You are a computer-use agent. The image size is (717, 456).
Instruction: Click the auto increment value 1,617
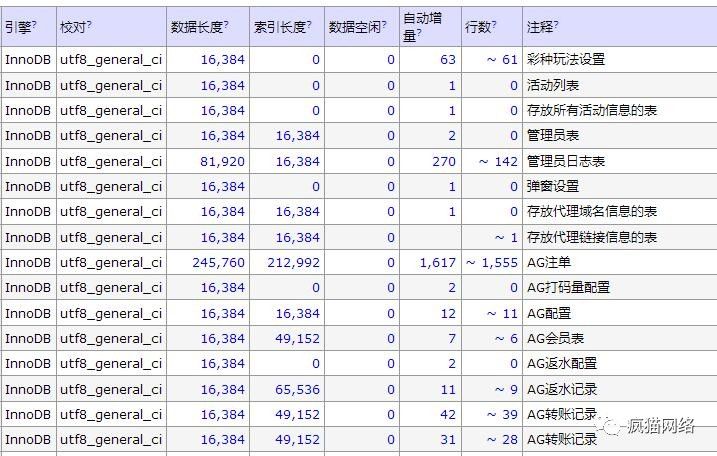438,263
